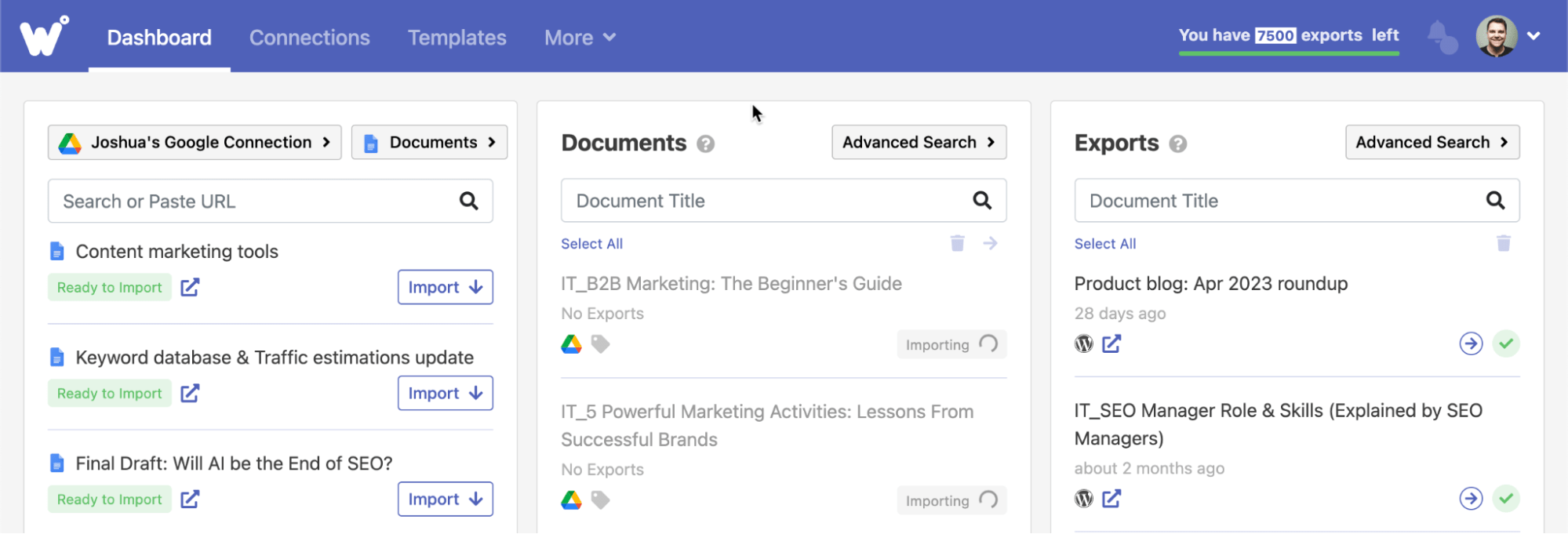Click green checkmark for IT_SEO Manager export

pyautogui.click(x=1505, y=499)
